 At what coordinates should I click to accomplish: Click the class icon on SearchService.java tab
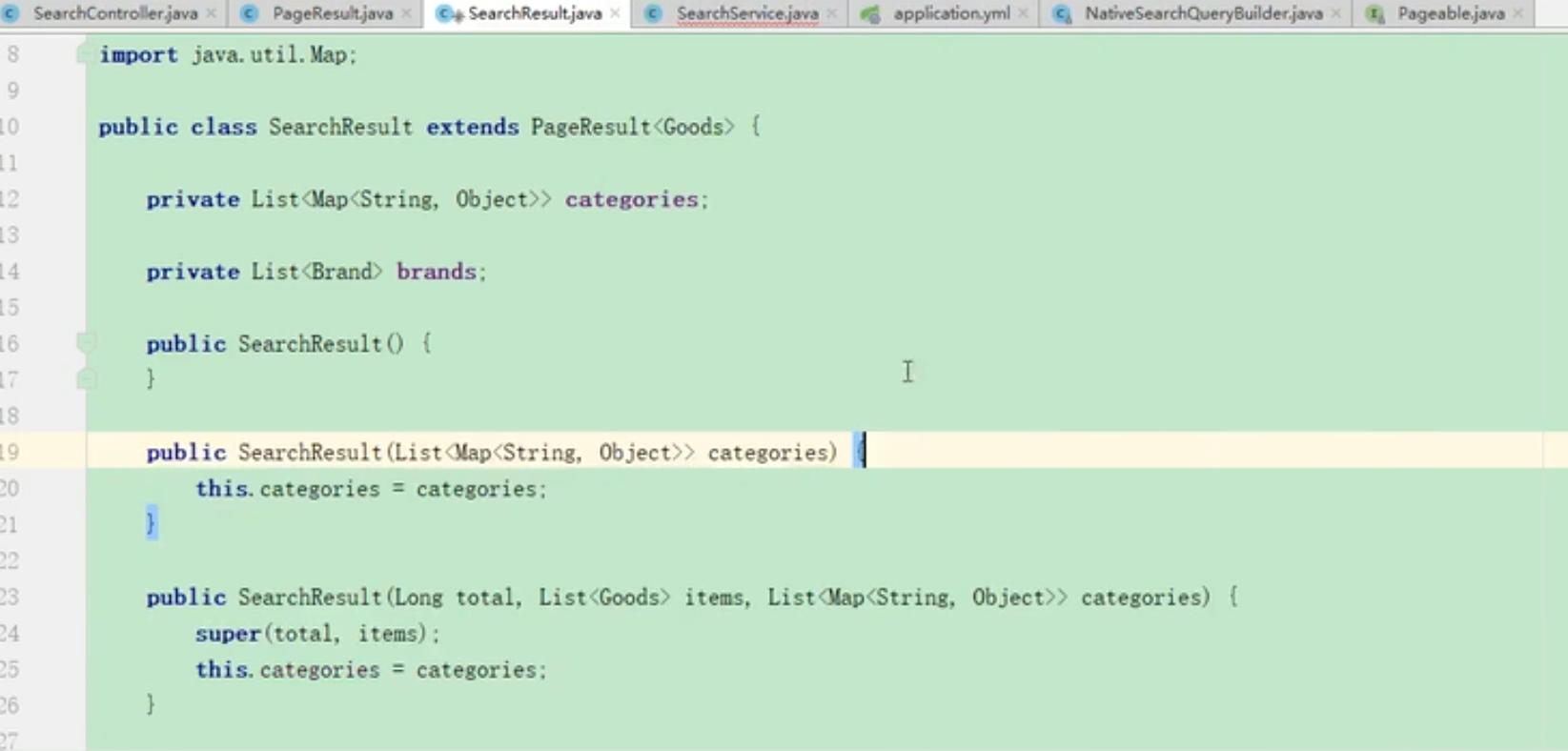pyautogui.click(x=653, y=13)
